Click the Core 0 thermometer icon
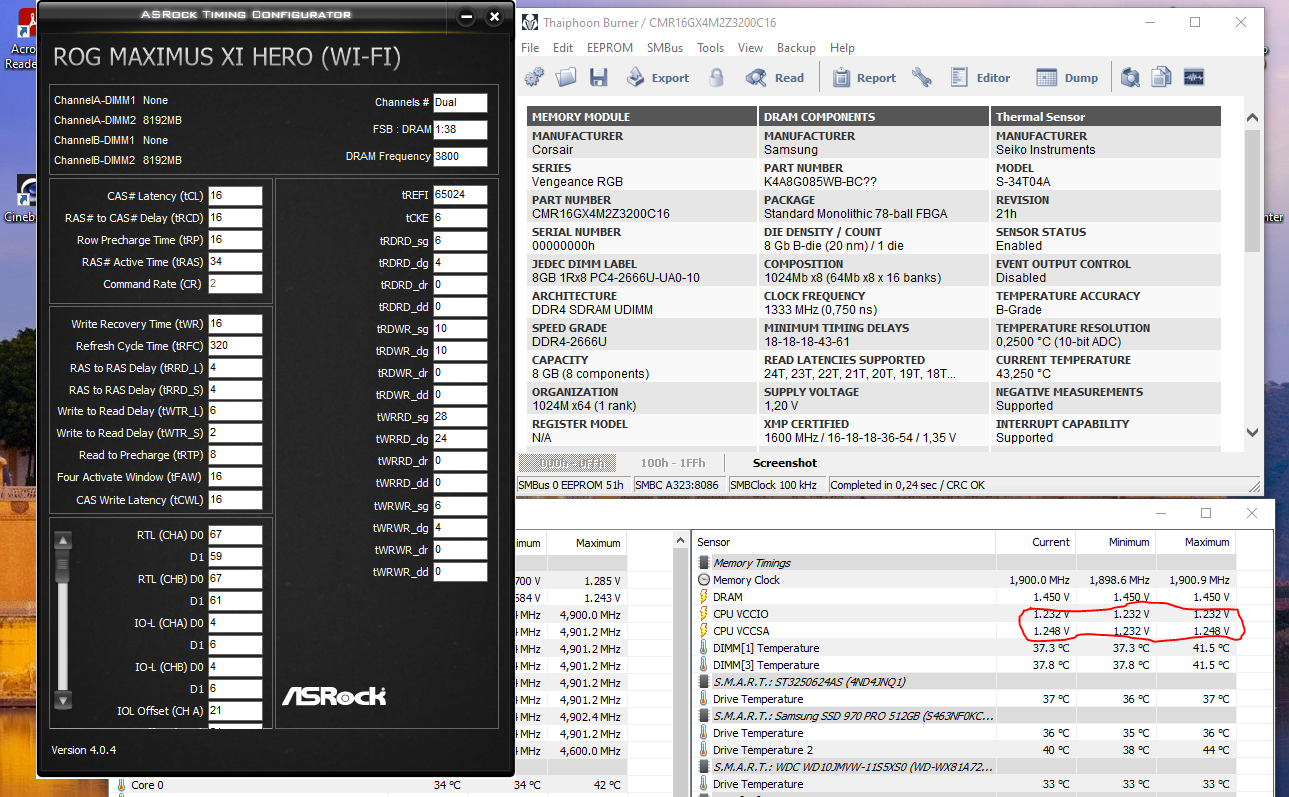Image resolution: width=1289 pixels, height=797 pixels. 122,785
